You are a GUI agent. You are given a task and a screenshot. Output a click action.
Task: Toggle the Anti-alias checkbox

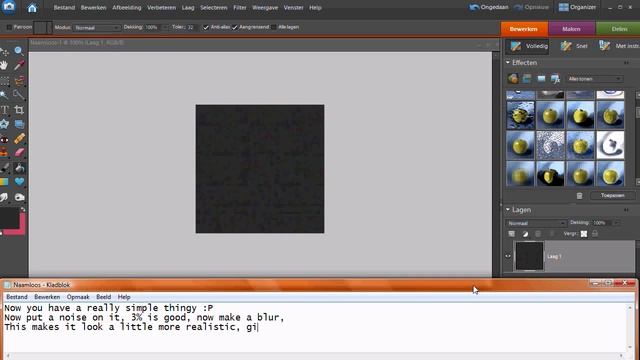pos(206,27)
